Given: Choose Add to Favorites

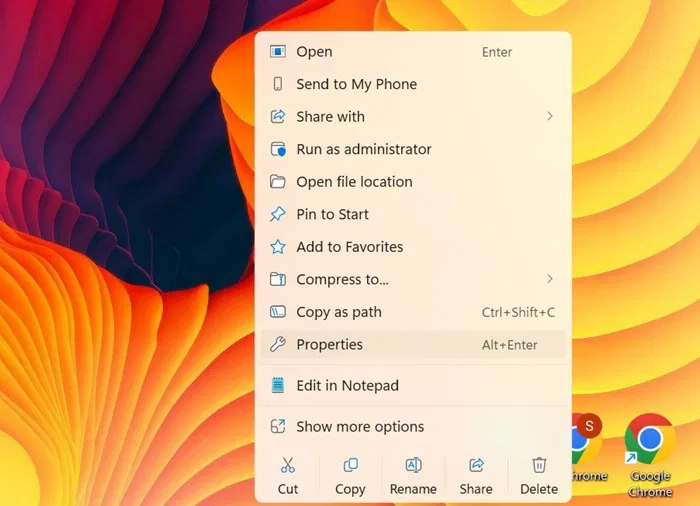Looking at the screenshot, I should [x=413, y=247].
